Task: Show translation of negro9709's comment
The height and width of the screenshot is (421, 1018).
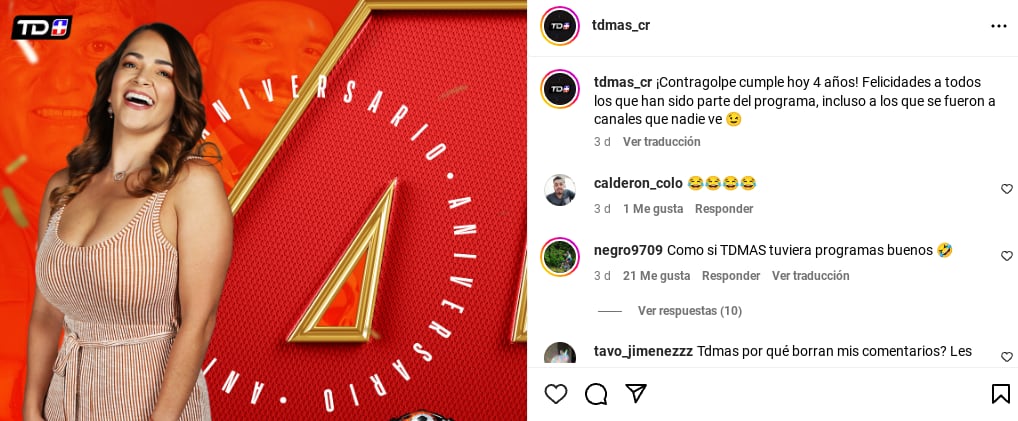Action: tap(810, 275)
